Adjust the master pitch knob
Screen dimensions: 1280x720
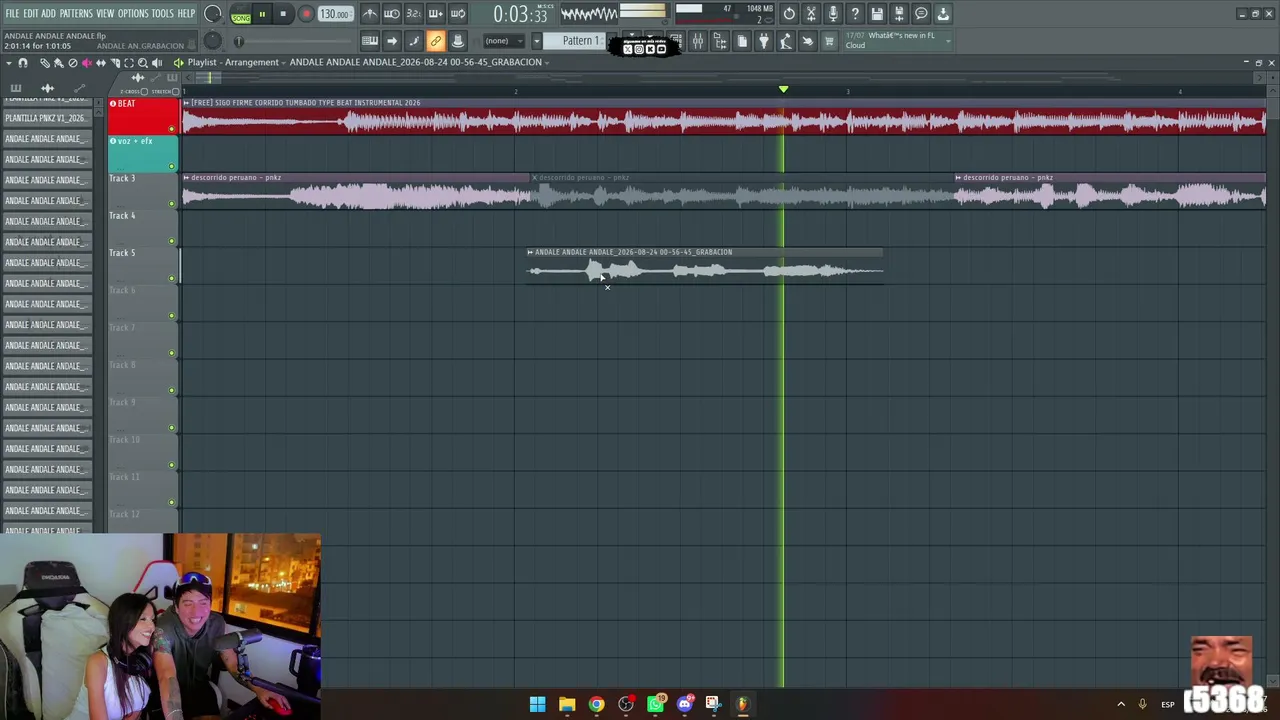212,41
